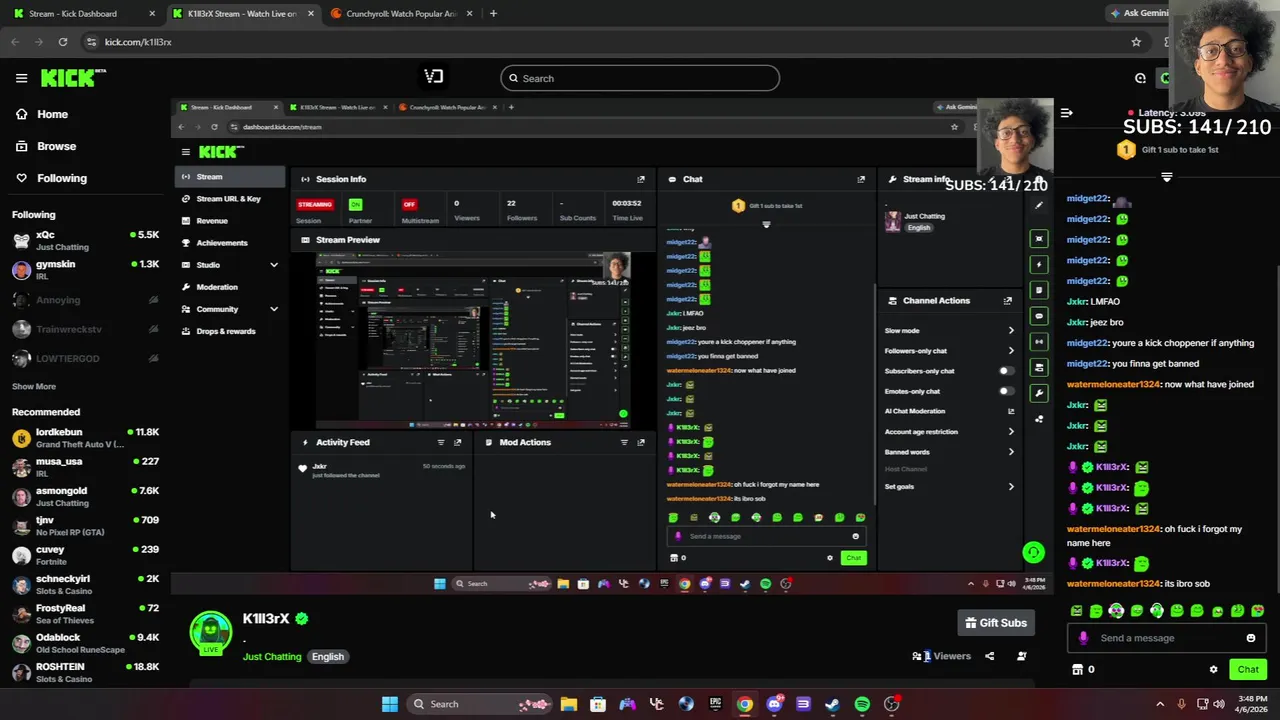Share the stream via share icon
The height and width of the screenshot is (720, 1280).
989,656
